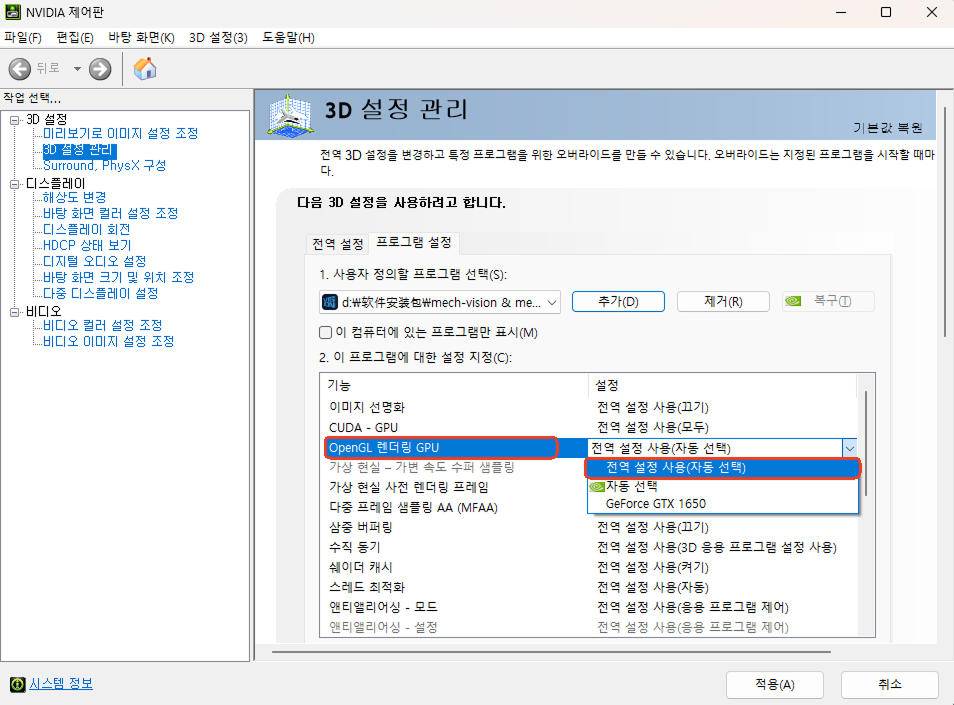Open the 파일(F) menu
The height and width of the screenshot is (705, 954).
(23, 38)
